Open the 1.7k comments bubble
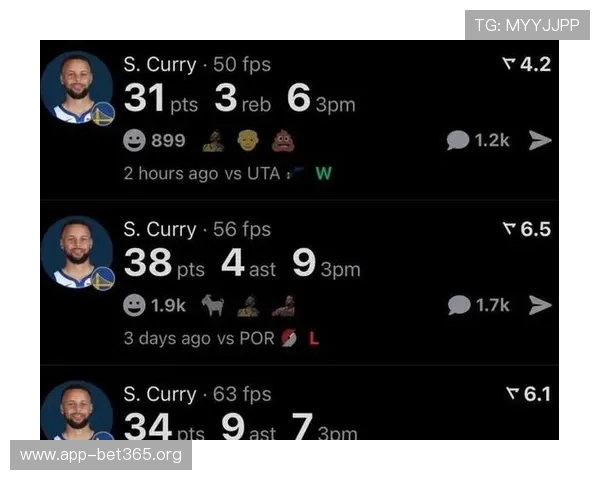The width and height of the screenshot is (600, 480). 478,305
